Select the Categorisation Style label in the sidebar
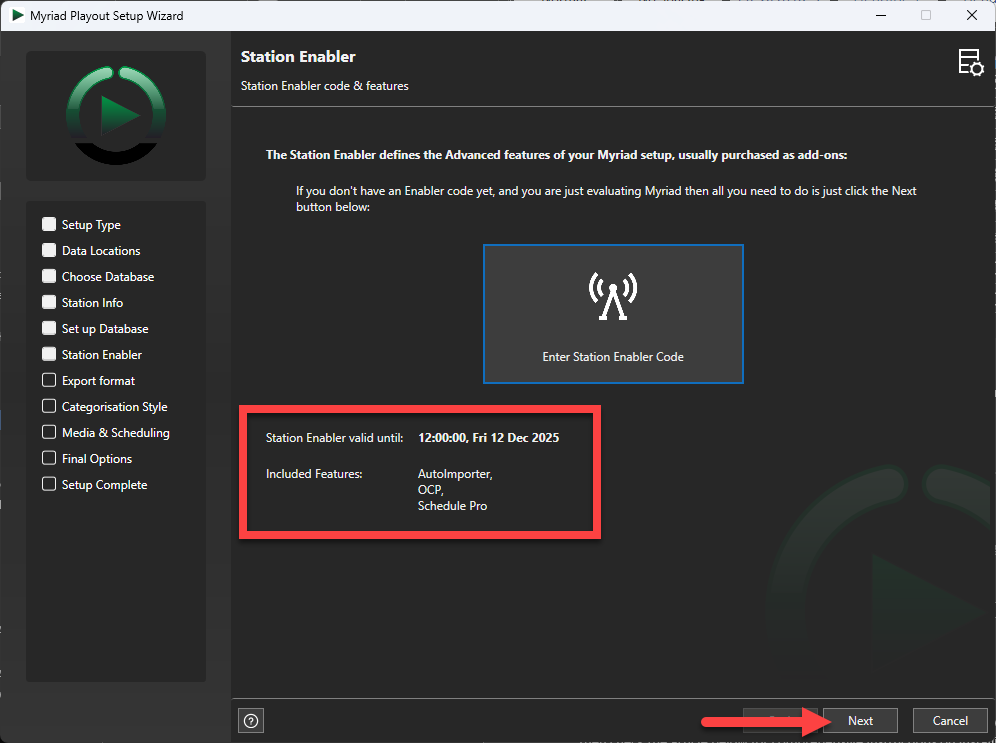 click(x=114, y=407)
